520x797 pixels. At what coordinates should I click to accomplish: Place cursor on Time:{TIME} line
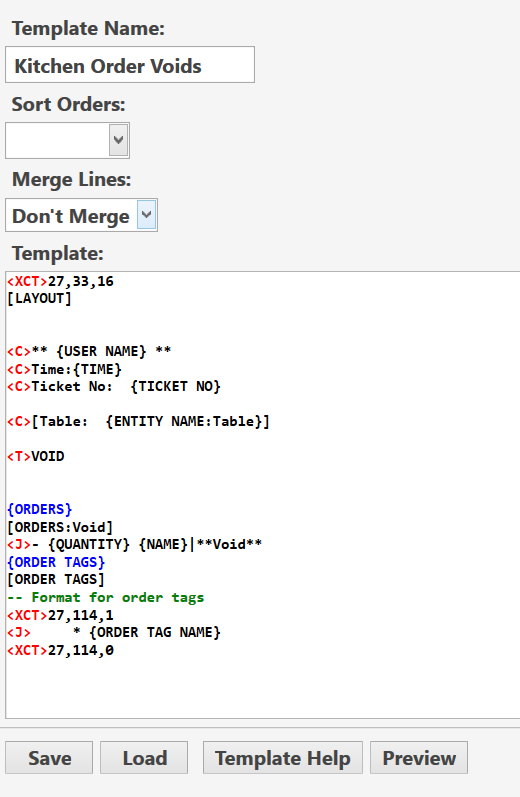tap(65, 369)
